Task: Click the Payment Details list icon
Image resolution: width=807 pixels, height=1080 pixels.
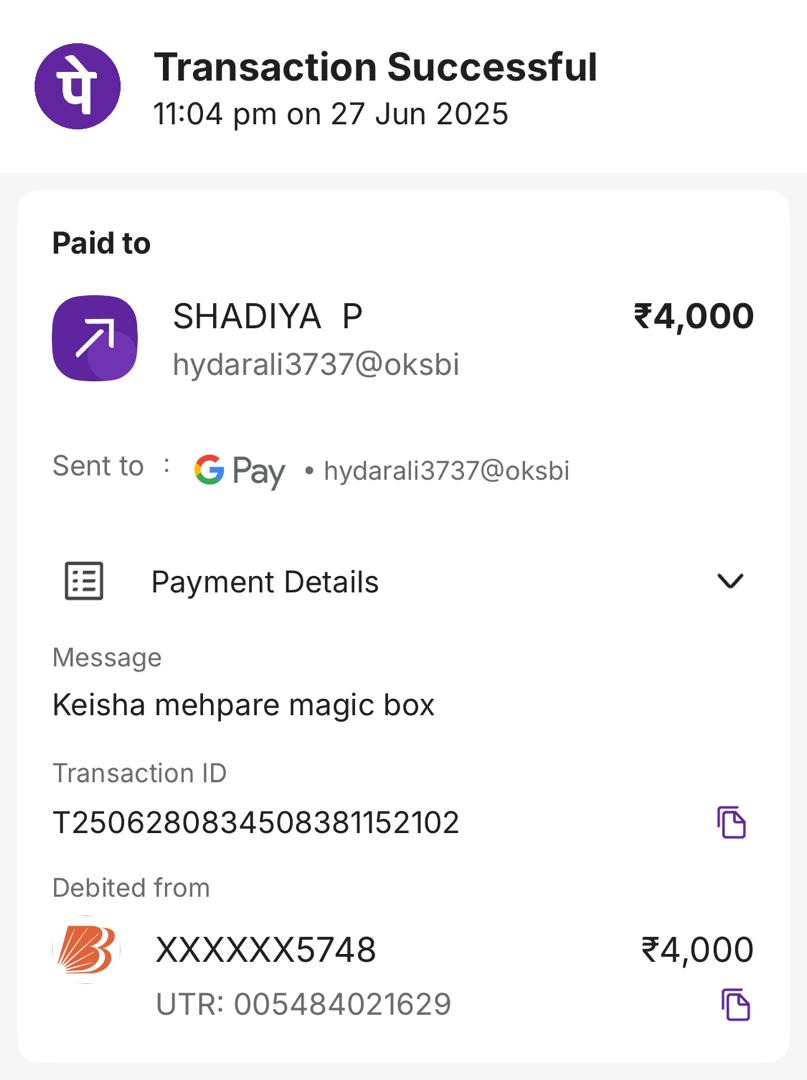Action: click(x=84, y=581)
